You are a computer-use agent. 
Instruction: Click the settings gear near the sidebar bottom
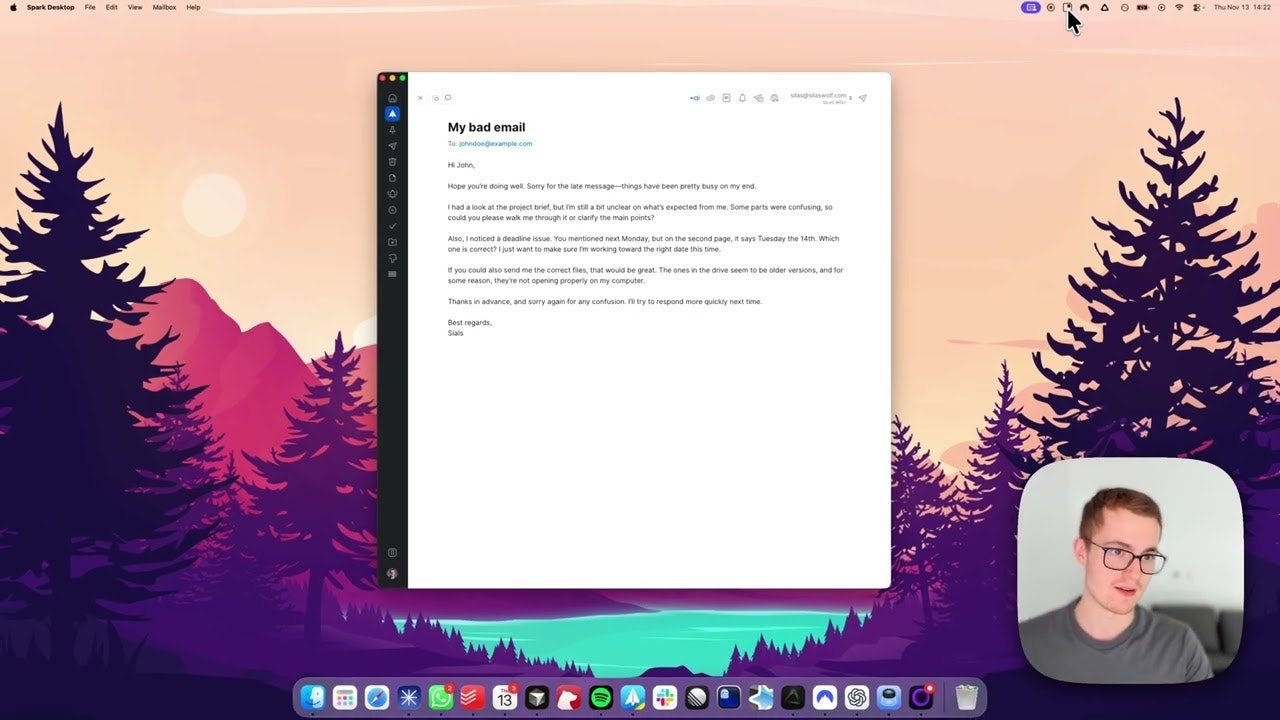(392, 552)
